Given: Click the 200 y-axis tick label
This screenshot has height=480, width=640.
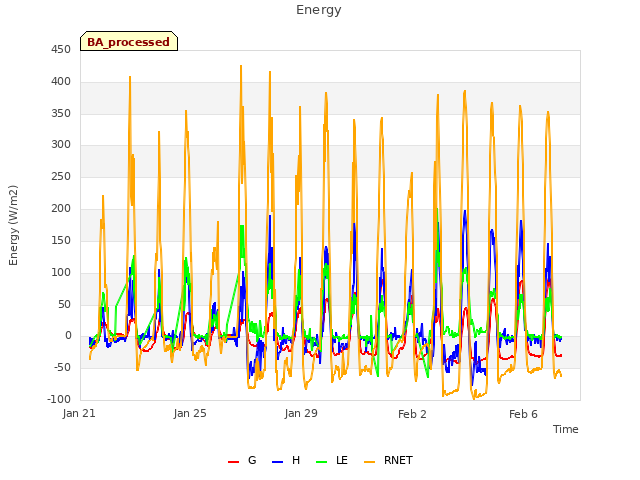Looking at the screenshot, I should pyautogui.click(x=61, y=209).
